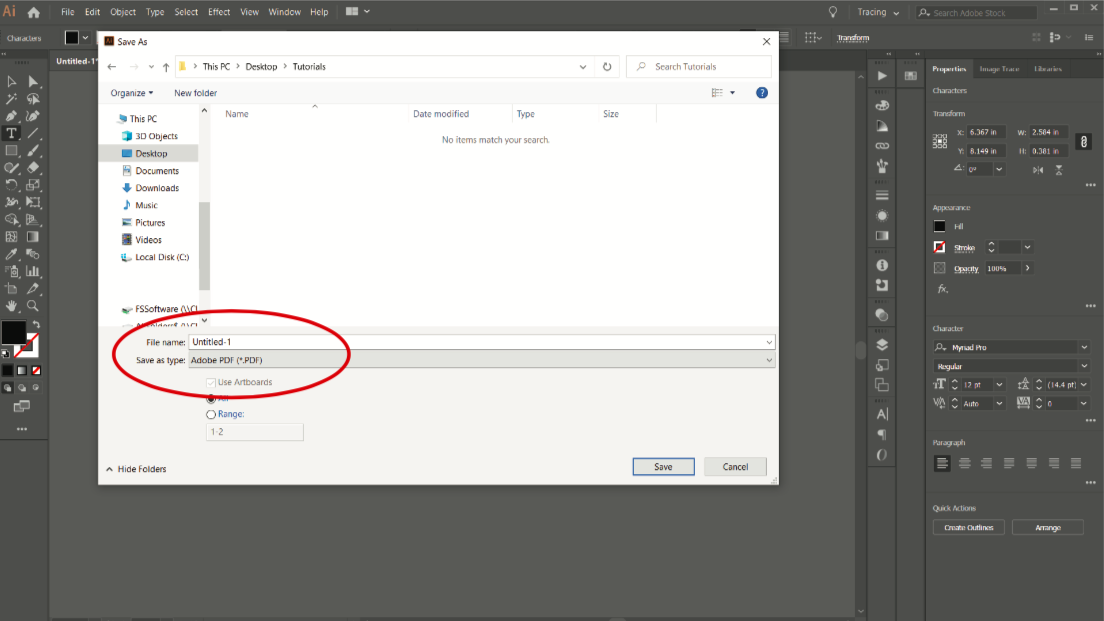Toggle the Use Artboards checkbox
This screenshot has height=621, width=1104.
211,383
